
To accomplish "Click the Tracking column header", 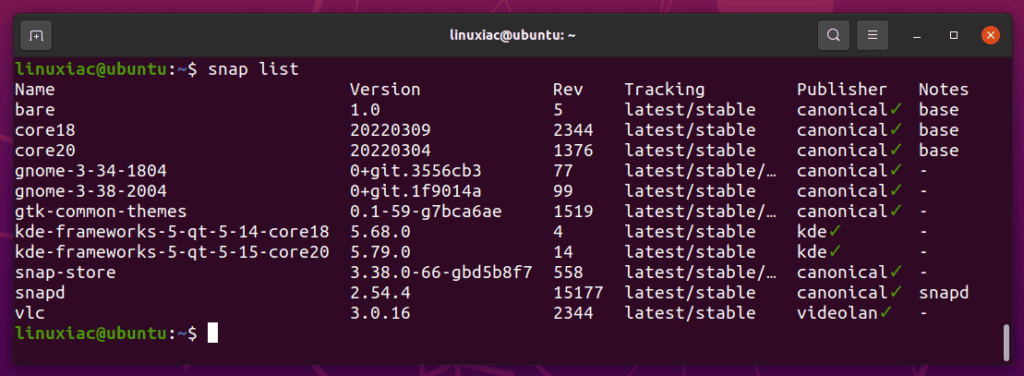I will tap(664, 89).
